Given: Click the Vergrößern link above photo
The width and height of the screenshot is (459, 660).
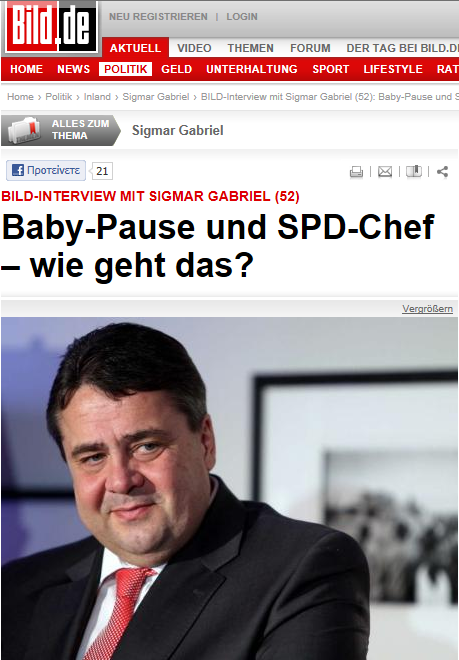Looking at the screenshot, I should [427, 309].
